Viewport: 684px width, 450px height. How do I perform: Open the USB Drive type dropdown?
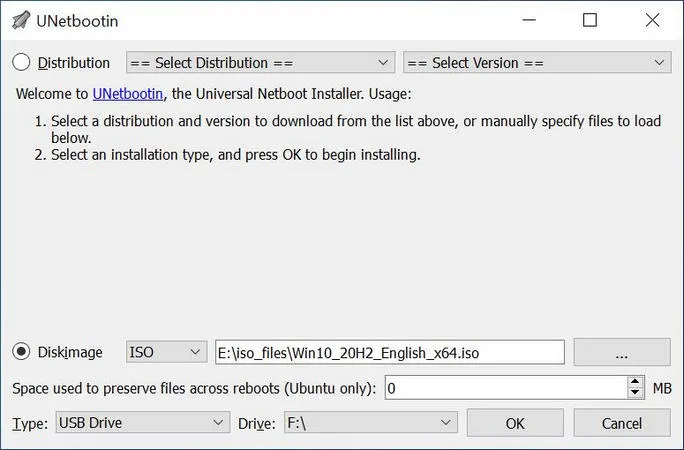(x=143, y=423)
